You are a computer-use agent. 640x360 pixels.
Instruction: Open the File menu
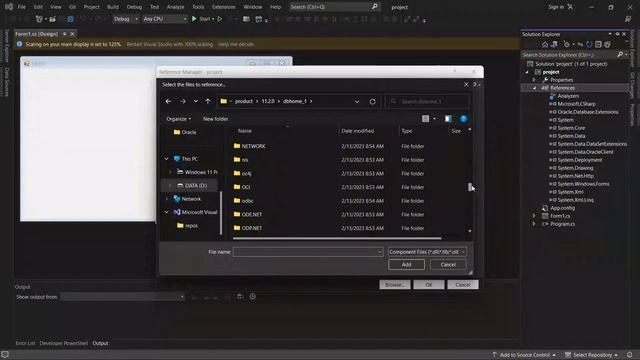pyautogui.click(x=22, y=7)
